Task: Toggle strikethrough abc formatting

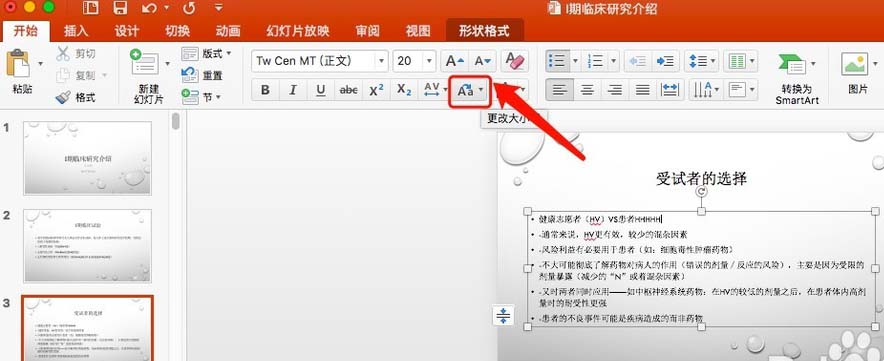Action: pyautogui.click(x=349, y=90)
